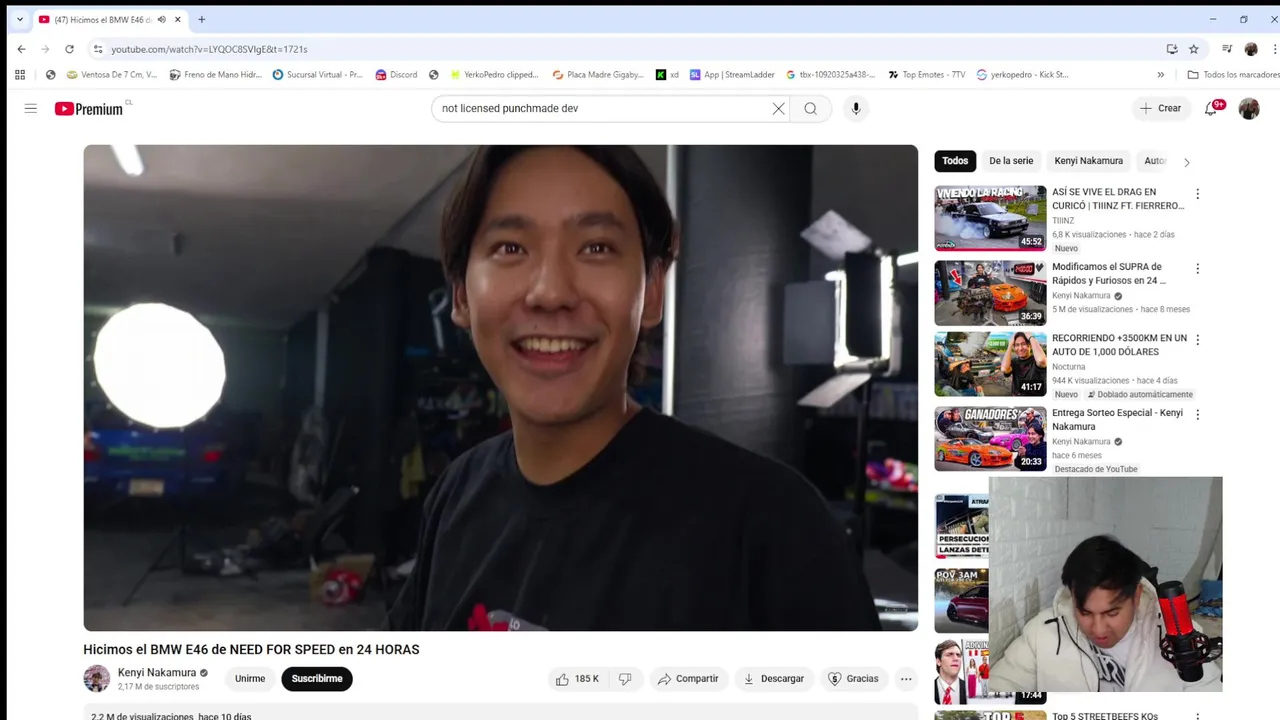The height and width of the screenshot is (720, 1280).
Task: Open YouTube notifications bell
Action: click(1212, 108)
